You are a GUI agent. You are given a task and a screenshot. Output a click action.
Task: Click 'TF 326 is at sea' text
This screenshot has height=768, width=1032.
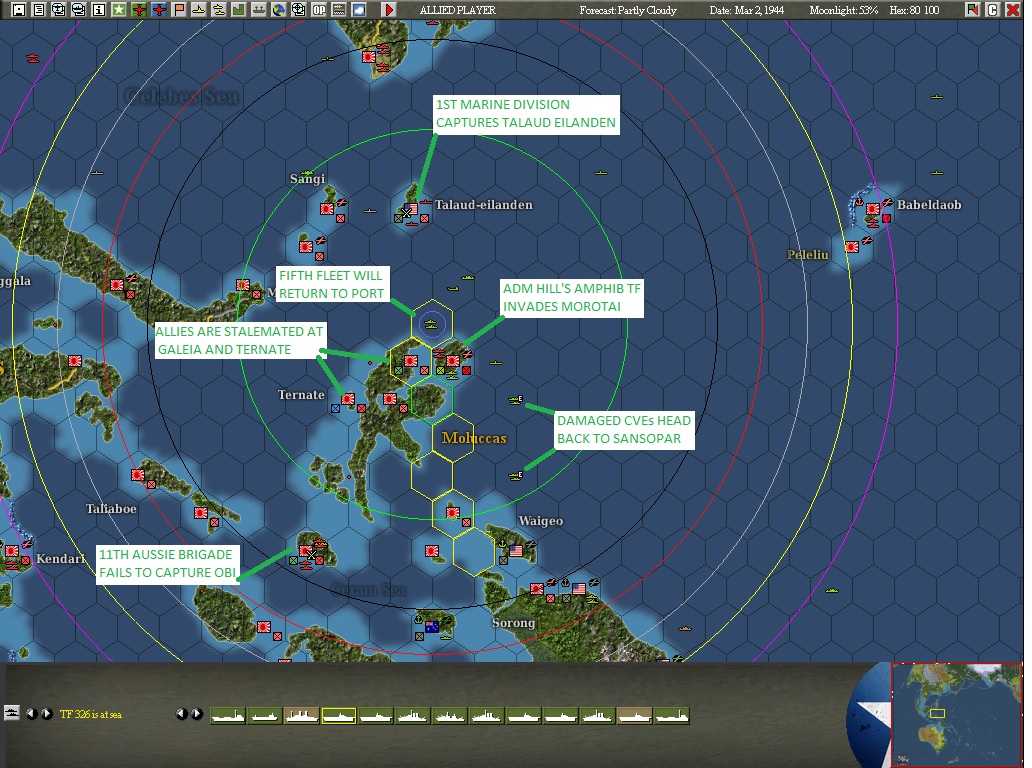pos(91,715)
